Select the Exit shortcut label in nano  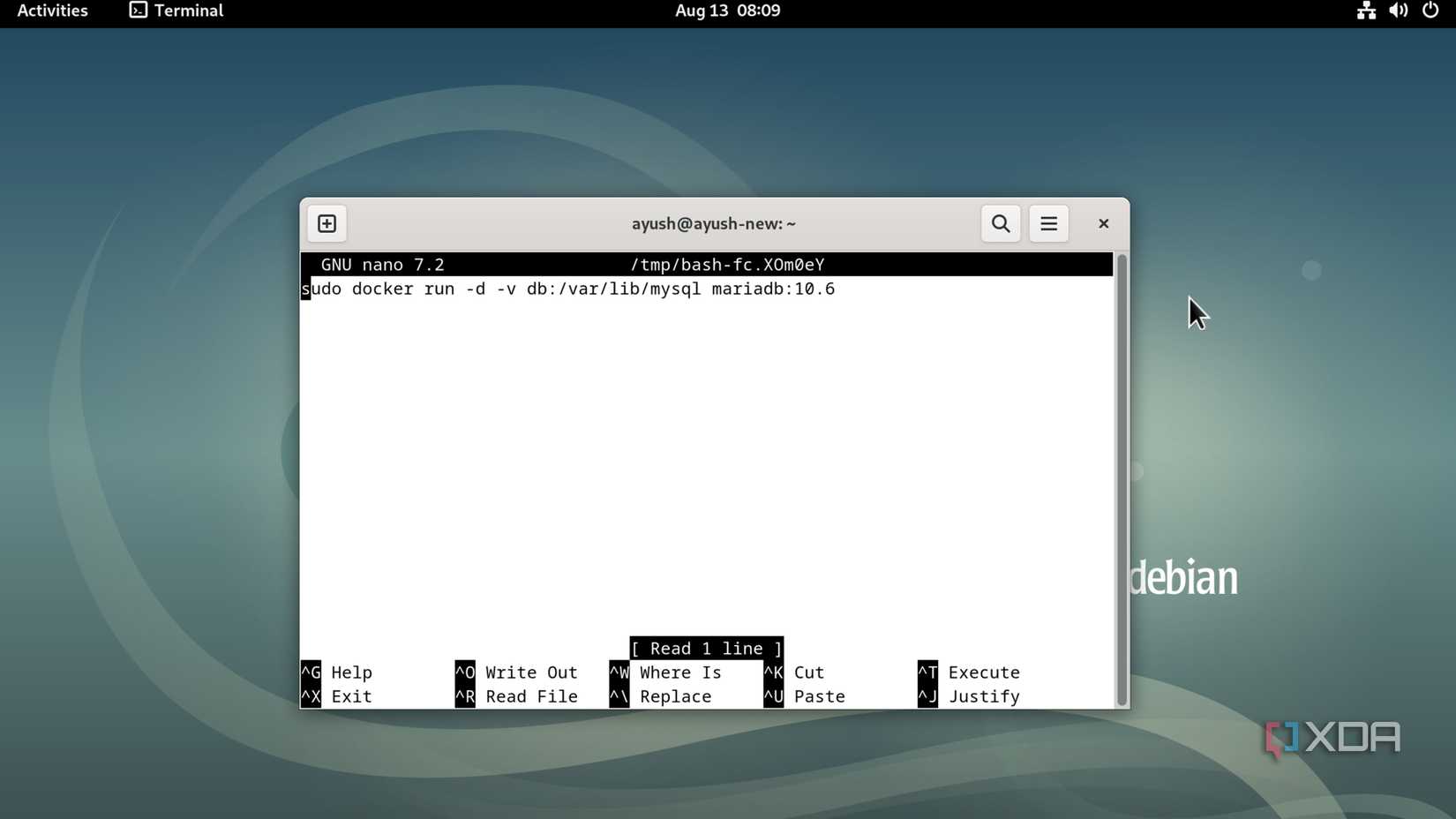(350, 696)
